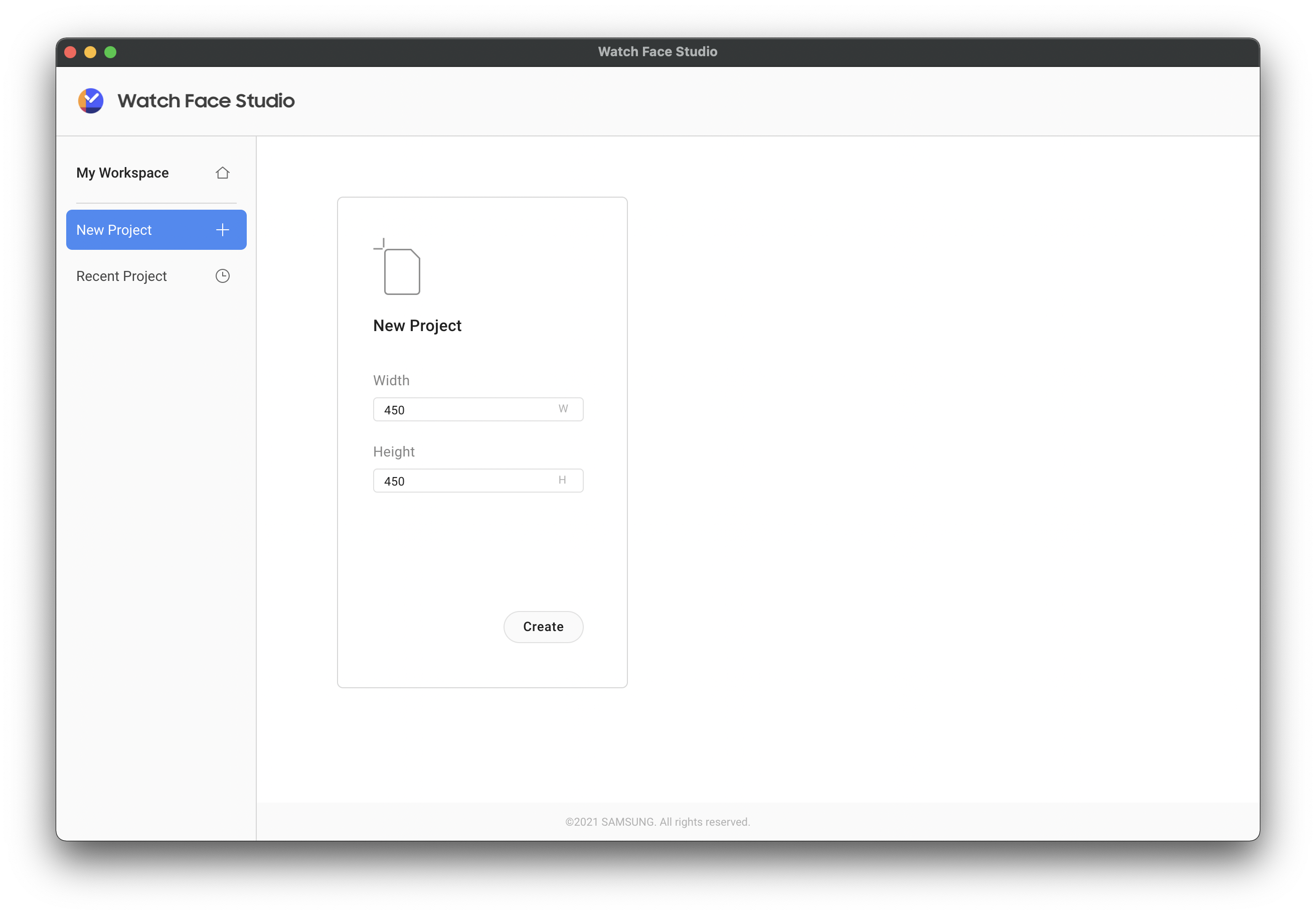Click the W unit label in Width field
This screenshot has width=1316, height=915.
[x=563, y=409]
